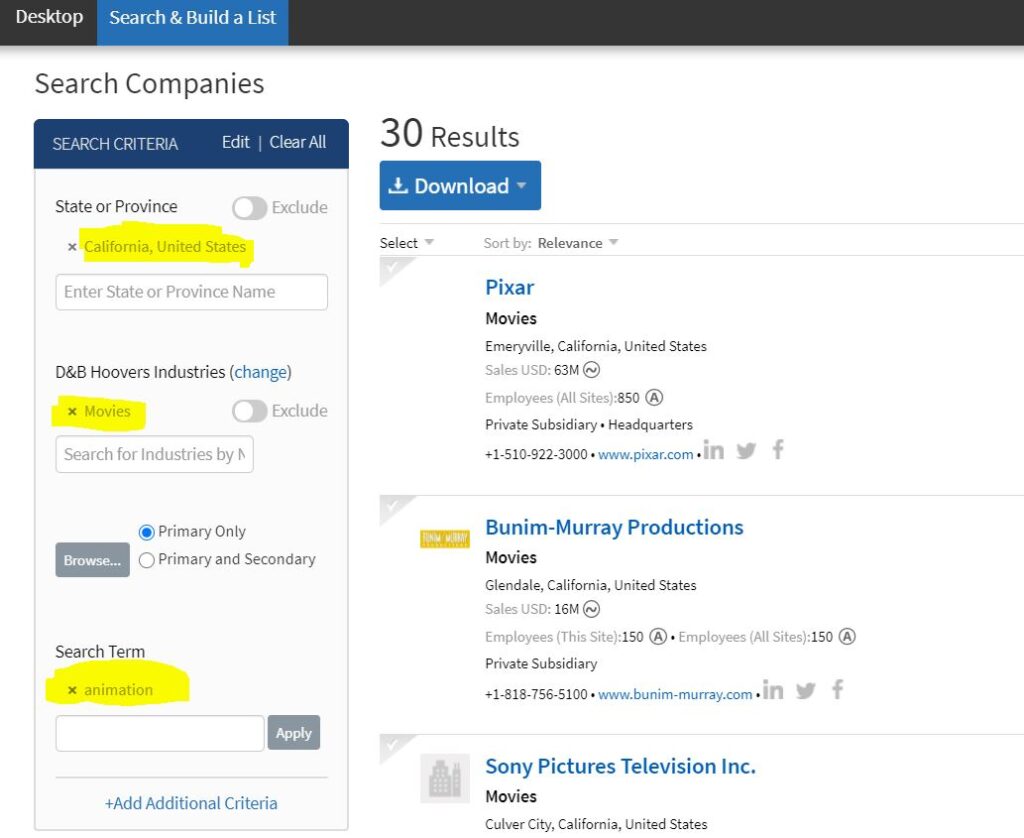Click Emeryville, California, United States text

pyautogui.click(x=596, y=346)
